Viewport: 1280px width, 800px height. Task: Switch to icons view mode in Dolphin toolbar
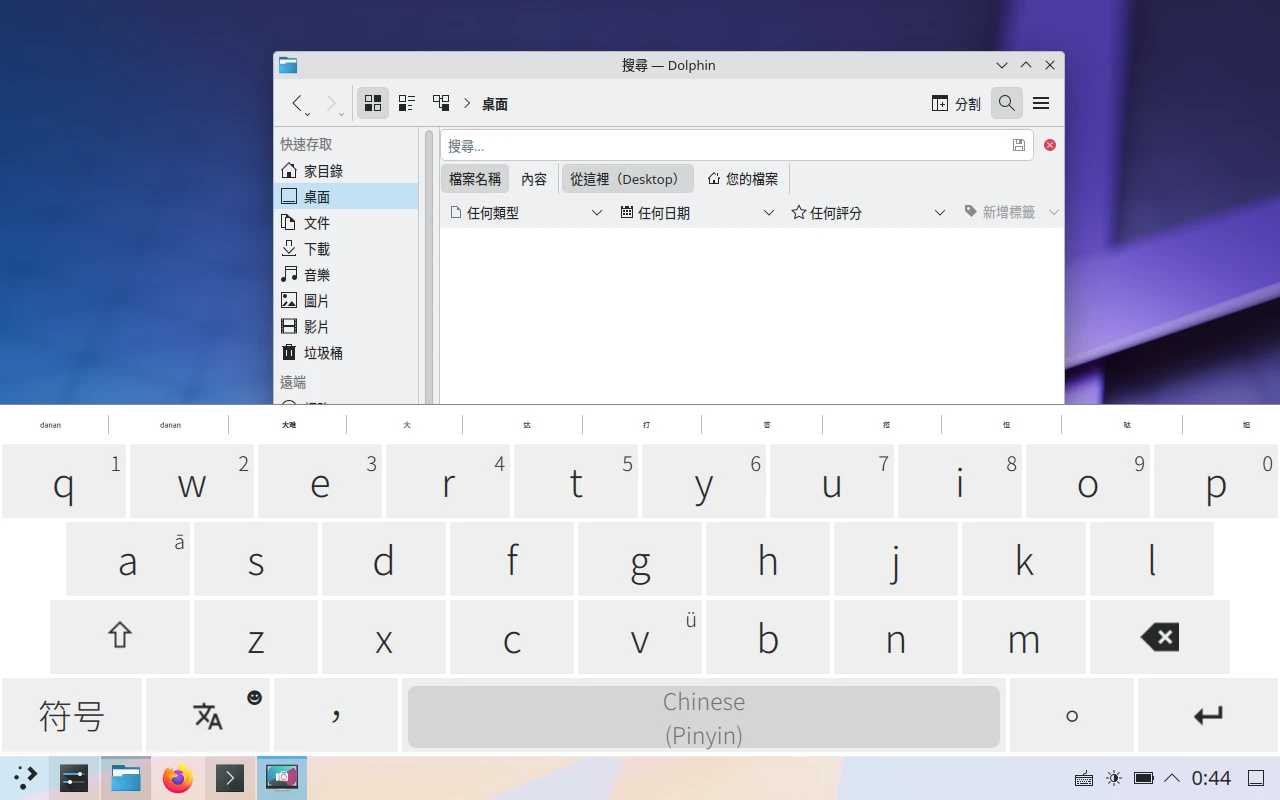coord(373,103)
